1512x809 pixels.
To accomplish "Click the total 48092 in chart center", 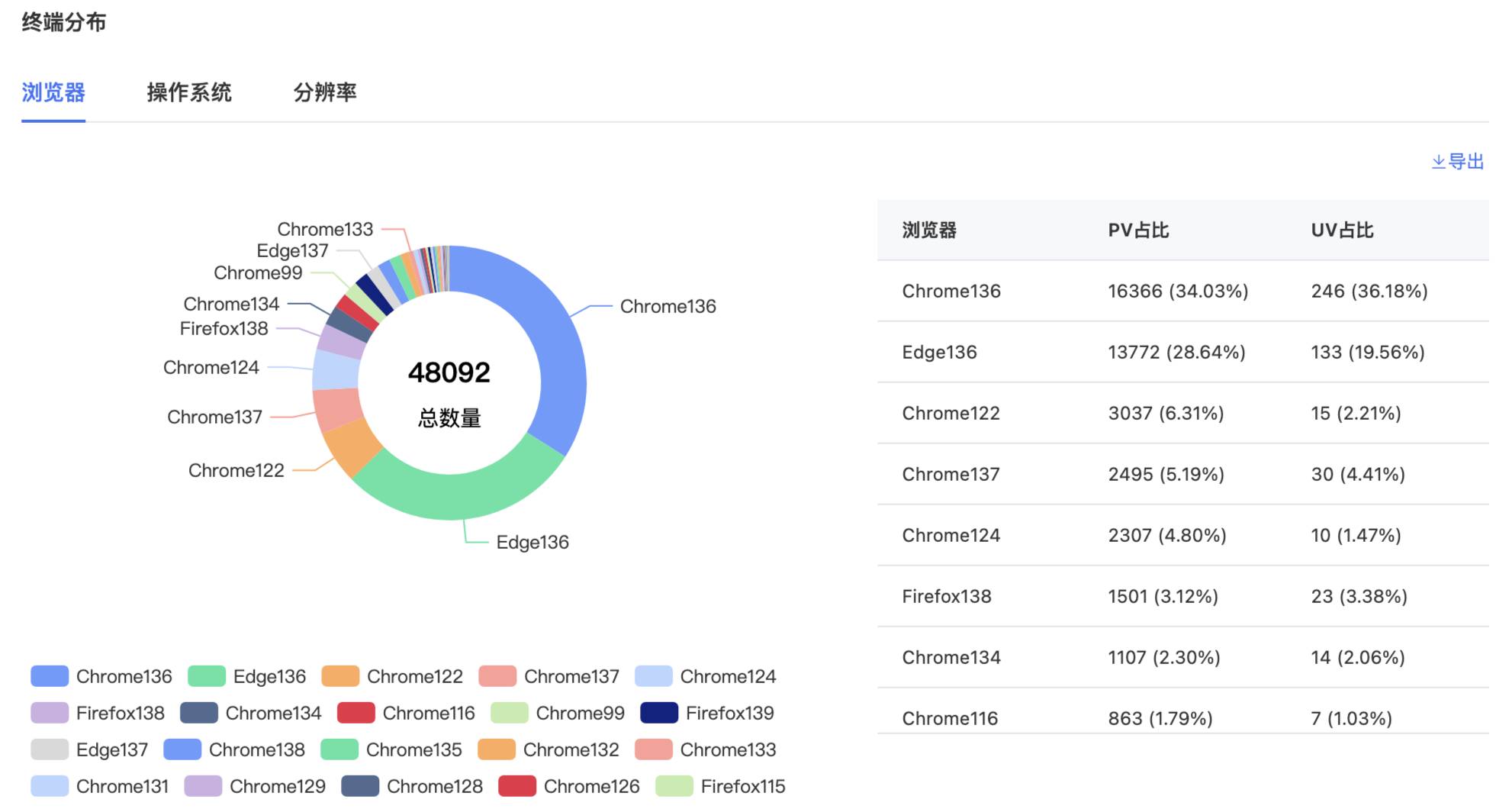I will pos(449,372).
